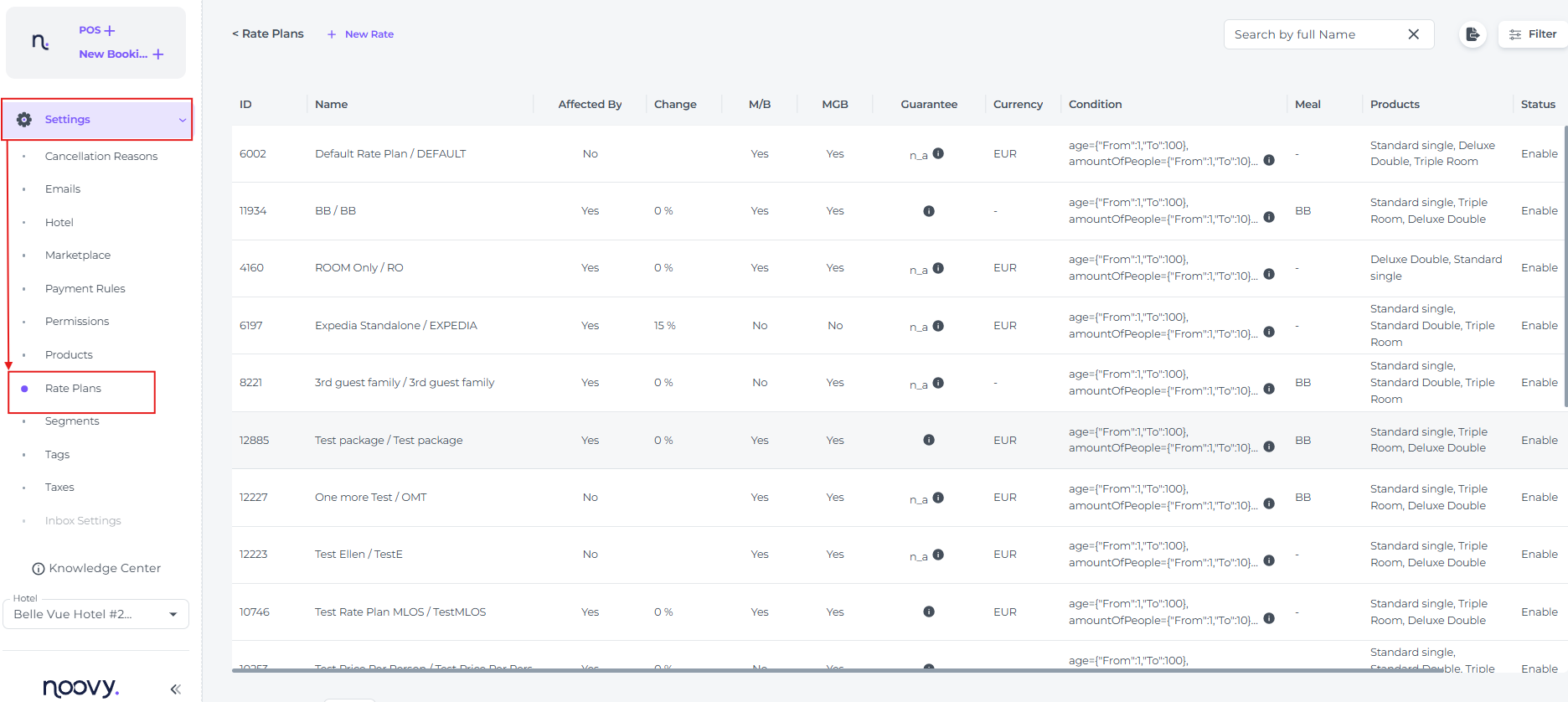Collapse the Settings menu chevron
Image resolution: width=1568 pixels, height=702 pixels.
click(x=182, y=120)
